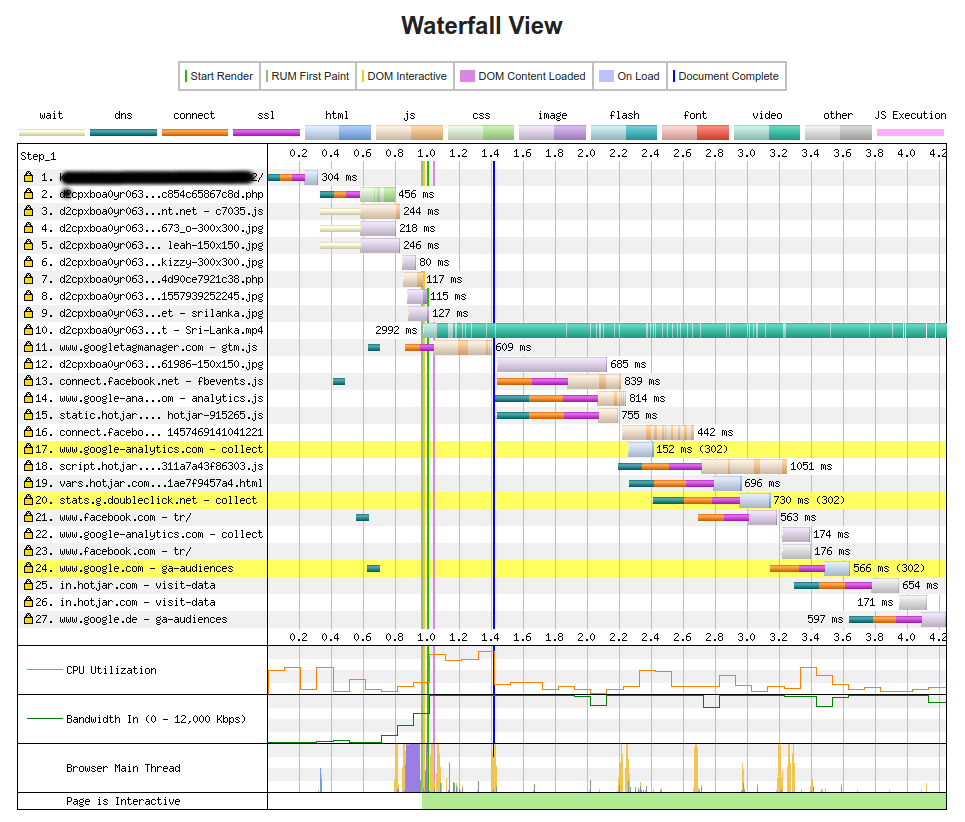
Task: Click lock icon next to row 17 google-analytics collect
Action: [28, 449]
